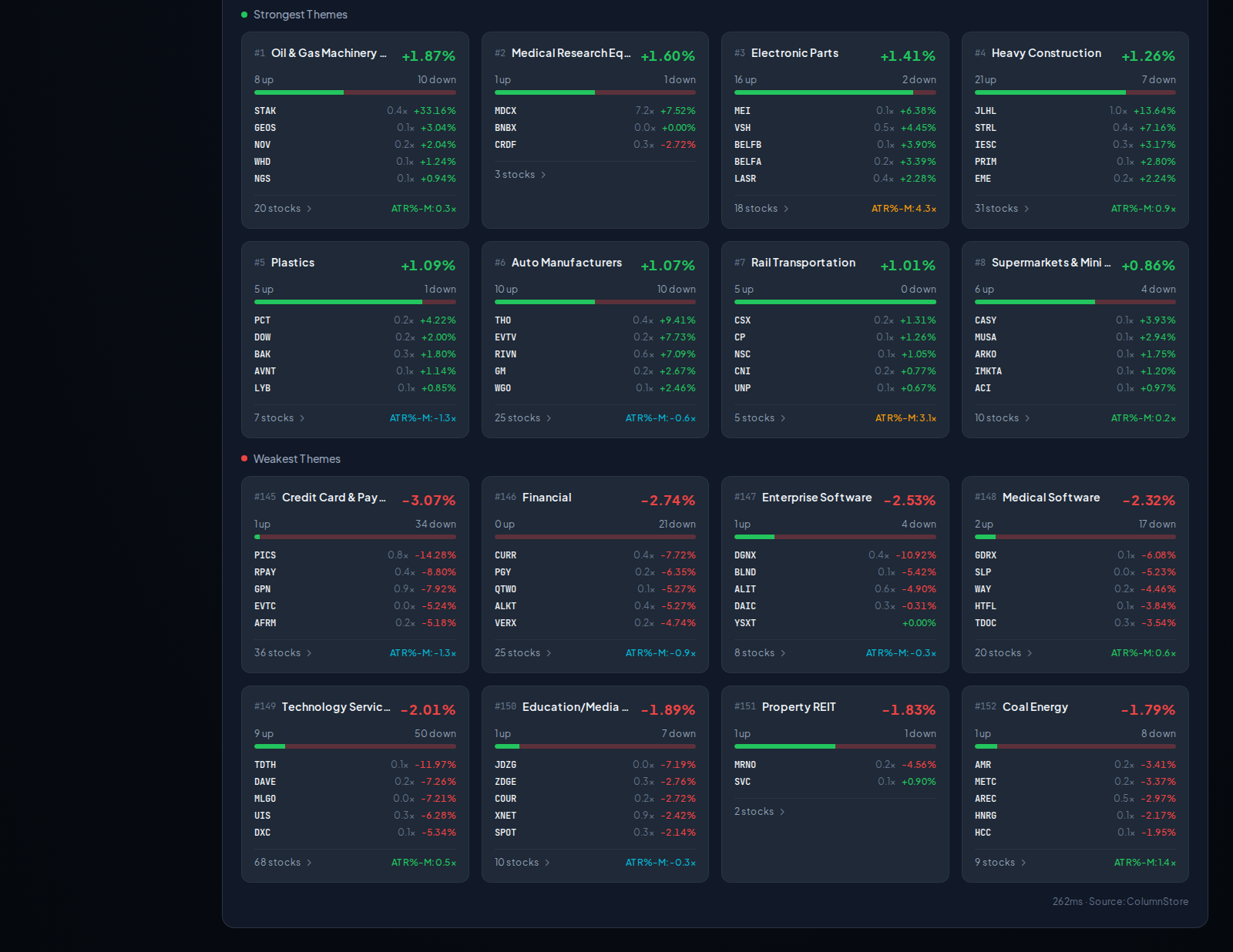Click the 262ms Source: ColumnStore footer

(1120, 902)
